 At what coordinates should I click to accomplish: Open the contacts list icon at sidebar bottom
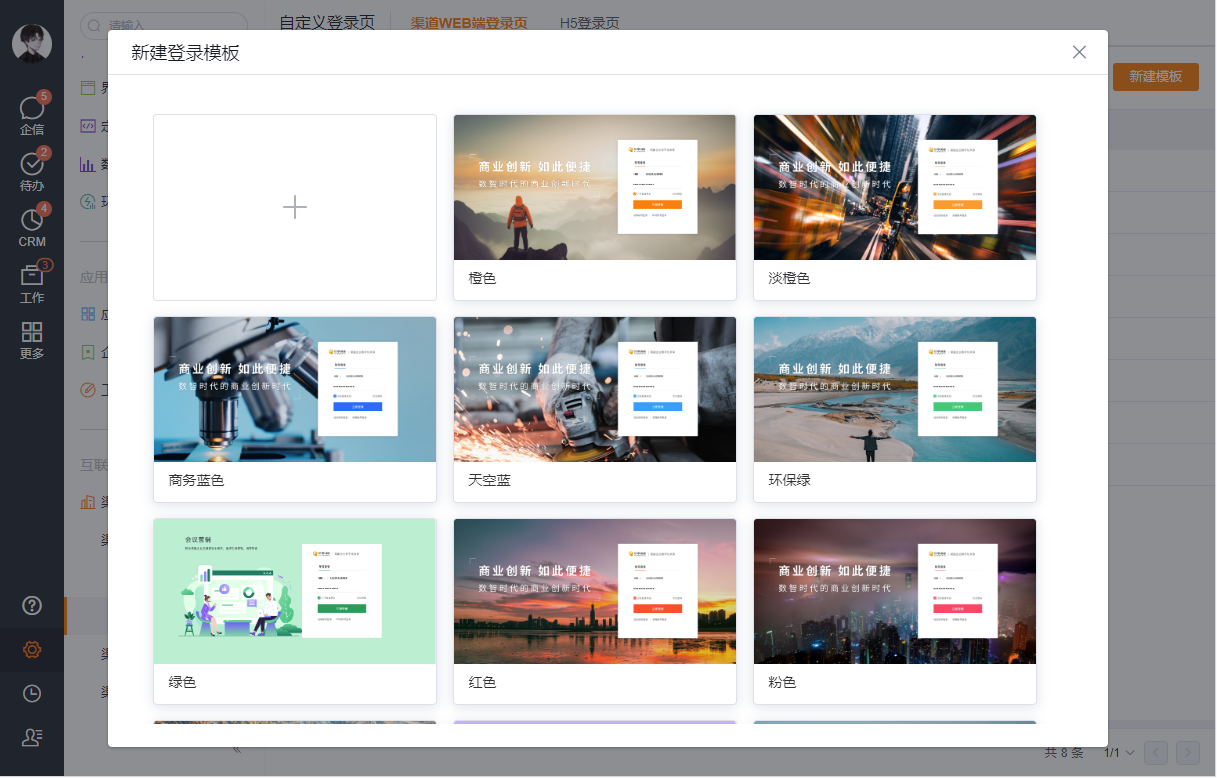32,737
